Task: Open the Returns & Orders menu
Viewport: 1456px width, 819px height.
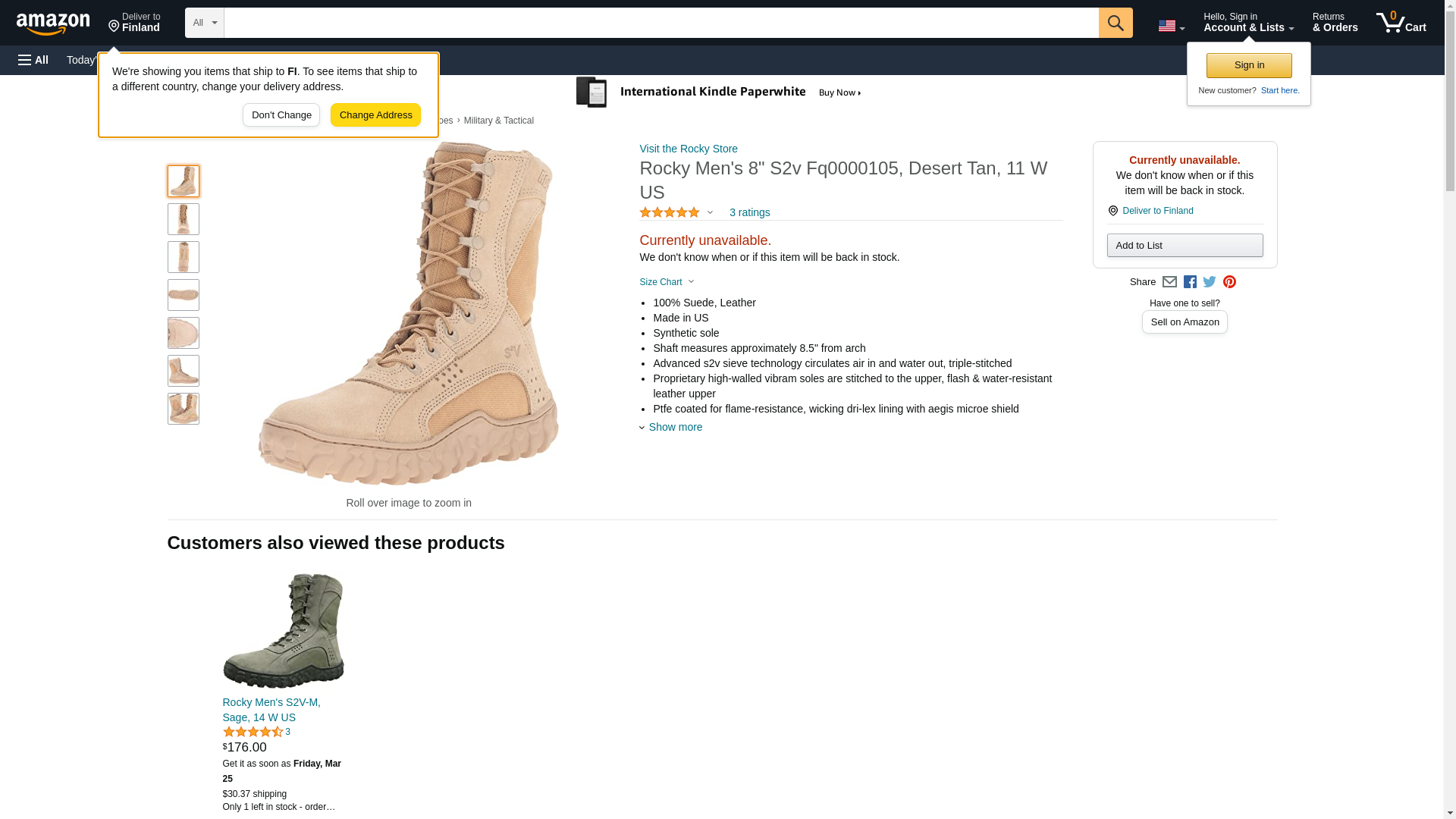Action: 1335,23
